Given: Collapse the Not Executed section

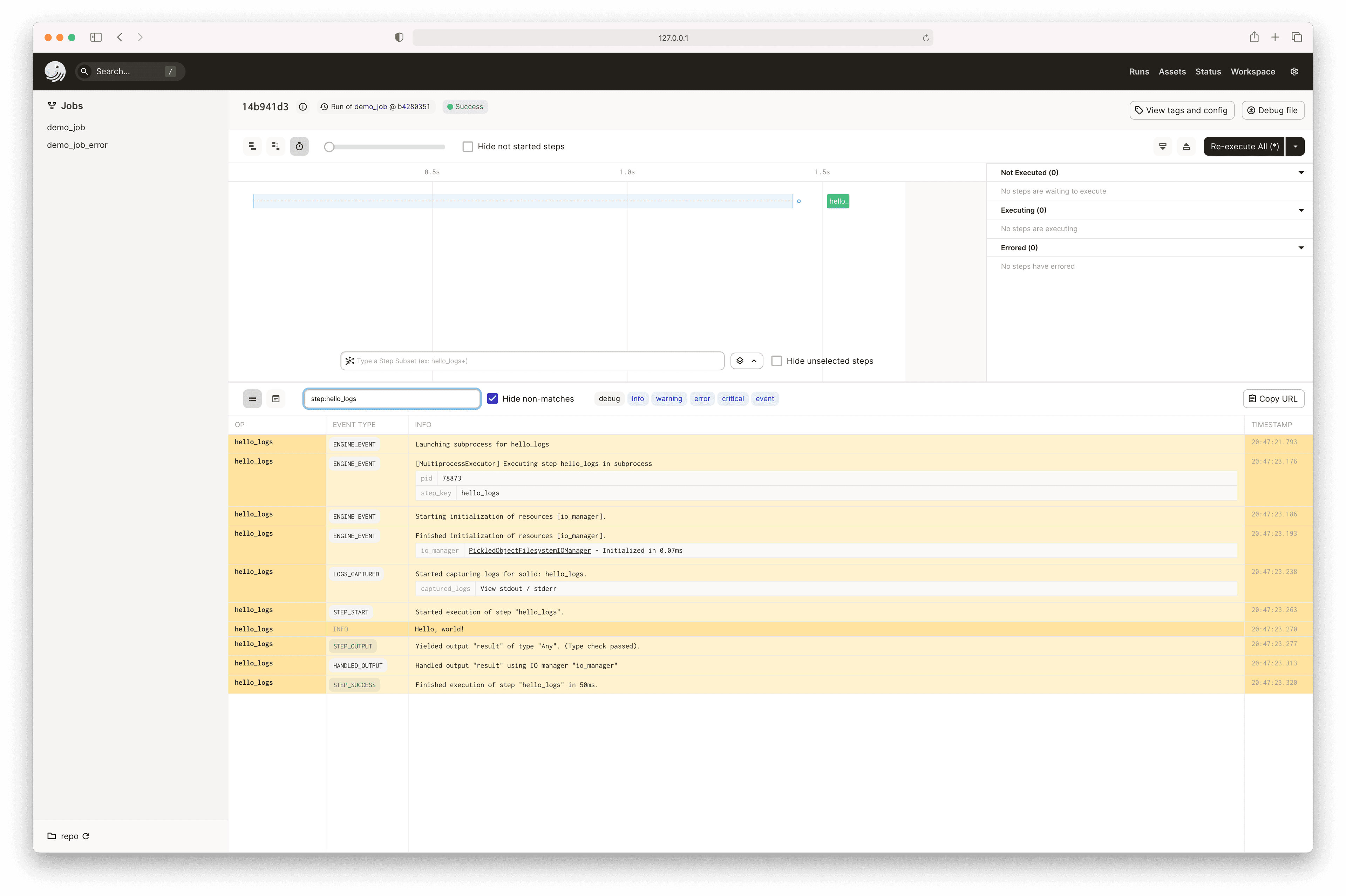Looking at the screenshot, I should pos(1301,172).
